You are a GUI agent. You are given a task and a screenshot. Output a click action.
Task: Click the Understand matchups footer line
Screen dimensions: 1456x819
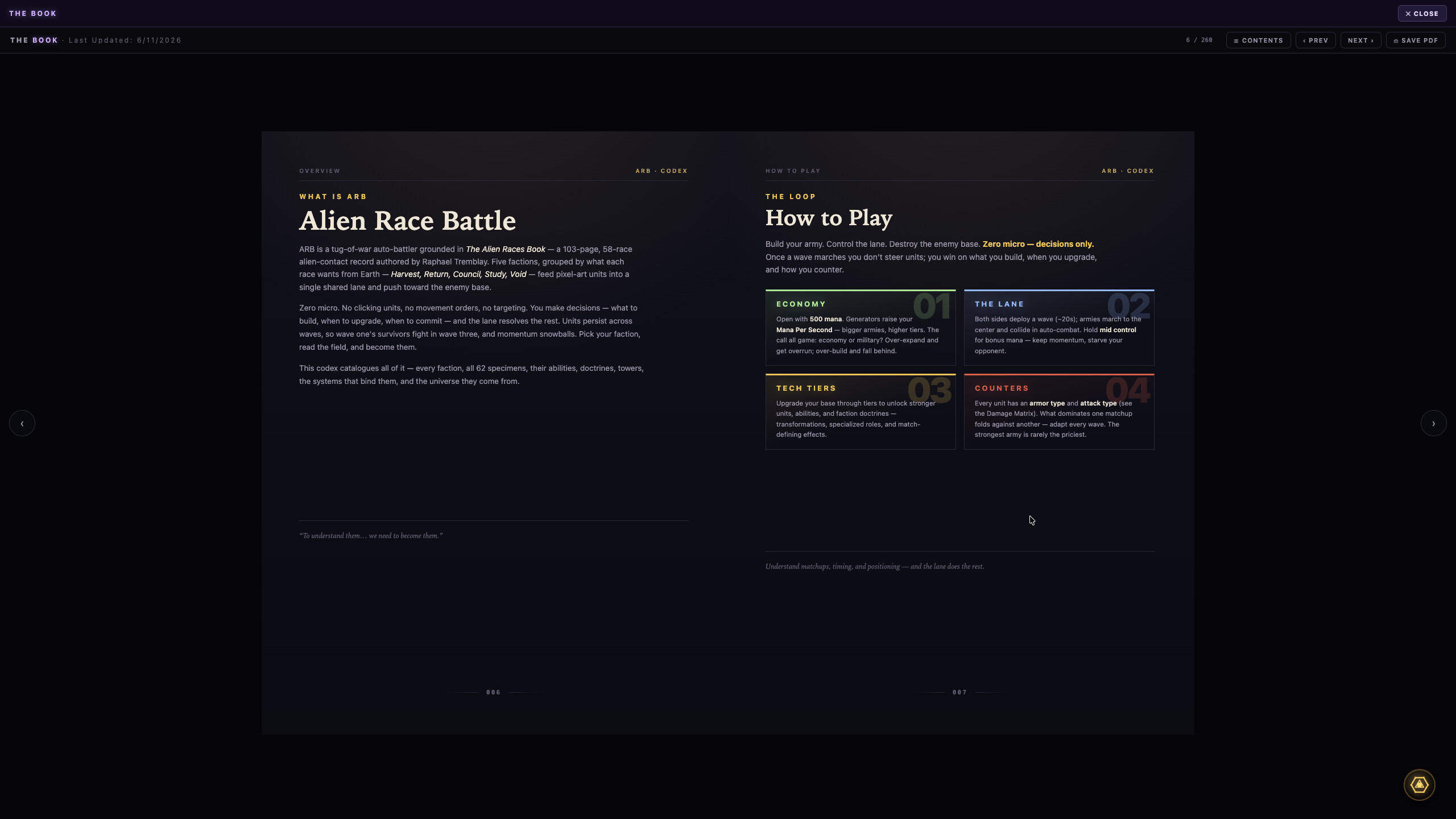click(x=875, y=566)
